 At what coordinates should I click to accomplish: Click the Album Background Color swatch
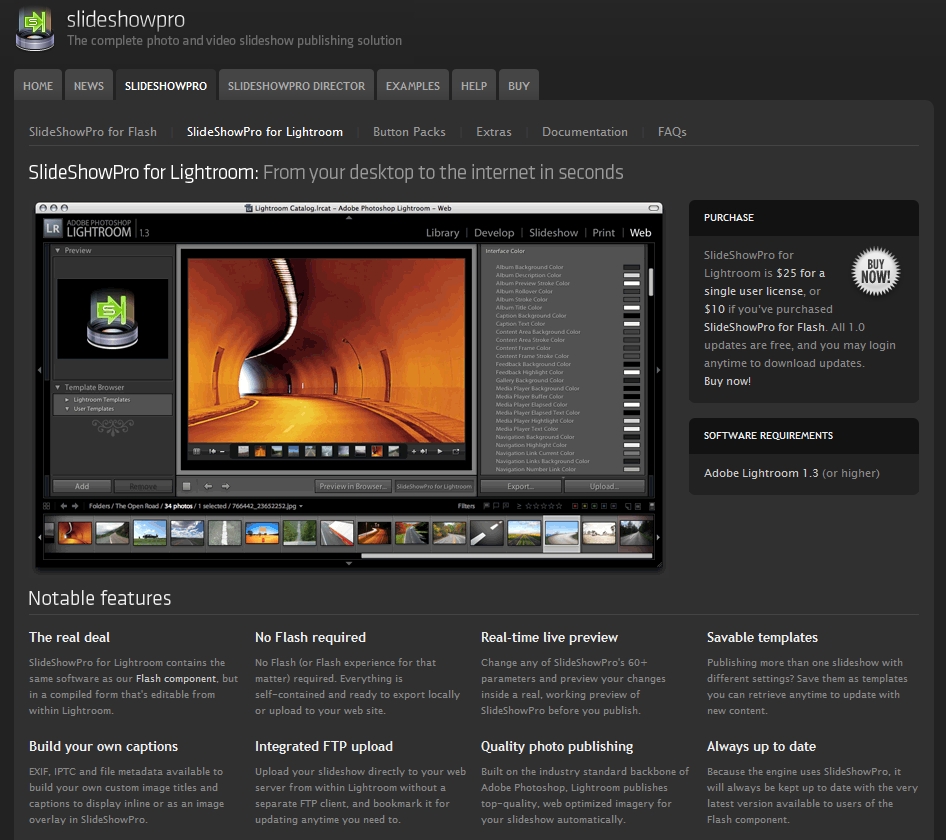[x=632, y=267]
